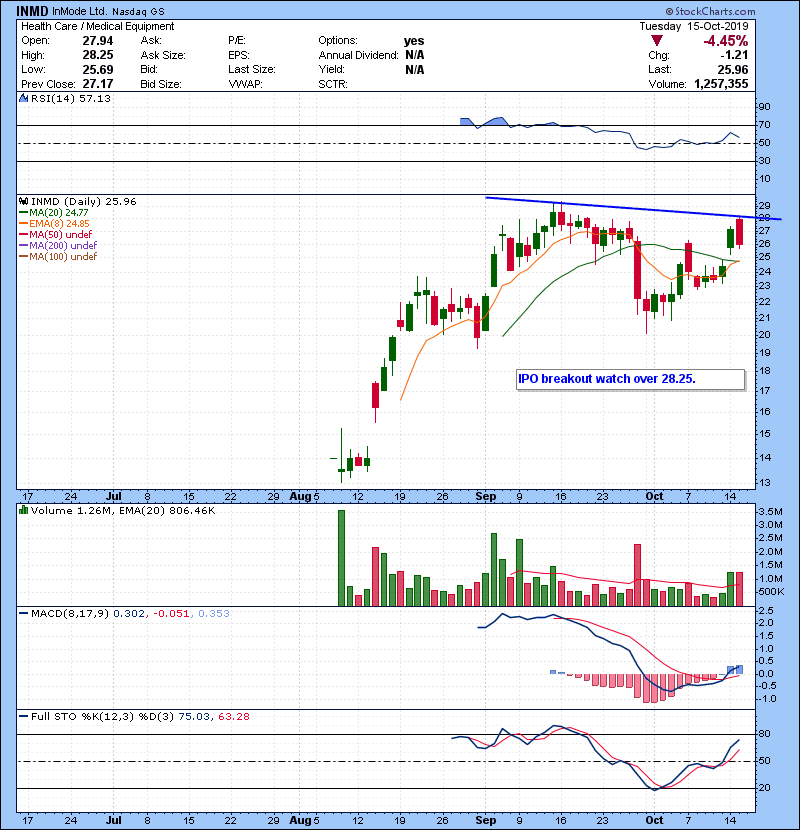Click the MA(50) undef legend entry
Screen dimensions: 800x830
click(56, 234)
